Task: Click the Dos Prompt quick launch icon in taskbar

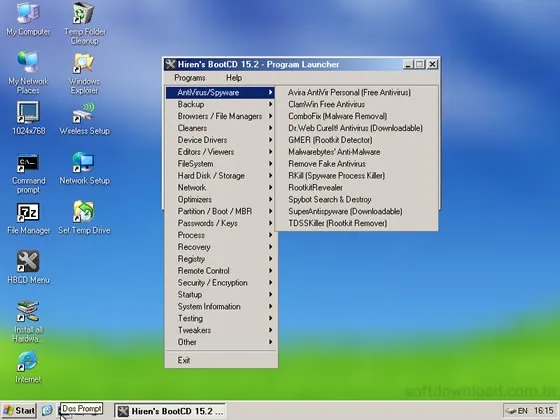Action: [61, 411]
